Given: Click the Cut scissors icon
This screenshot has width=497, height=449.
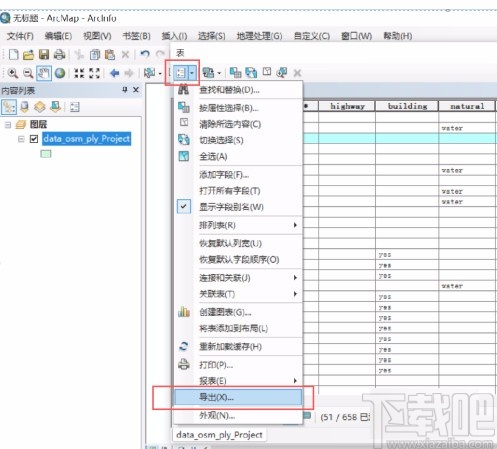Looking at the screenshot, I should tap(79, 54).
